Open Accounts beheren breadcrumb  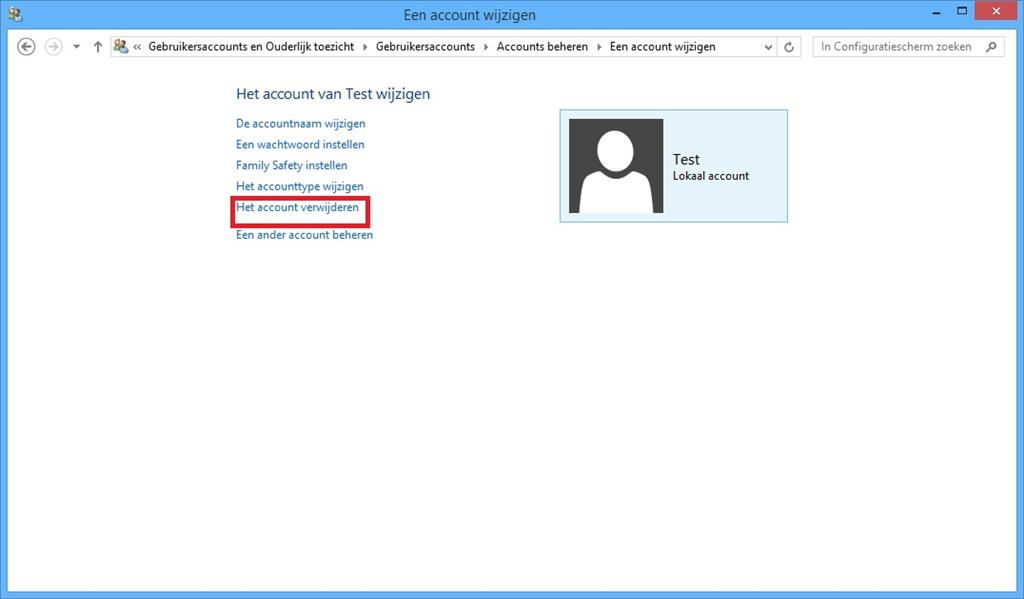542,46
